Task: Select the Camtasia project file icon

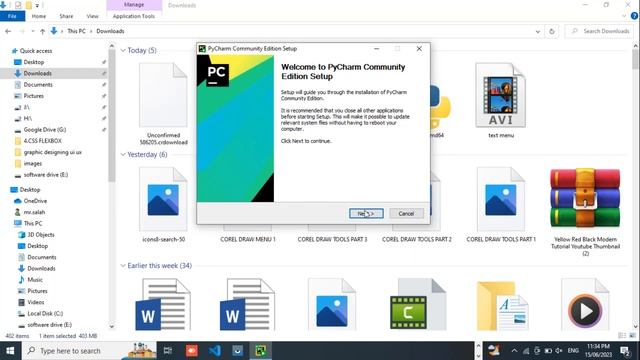Action: tap(418, 304)
